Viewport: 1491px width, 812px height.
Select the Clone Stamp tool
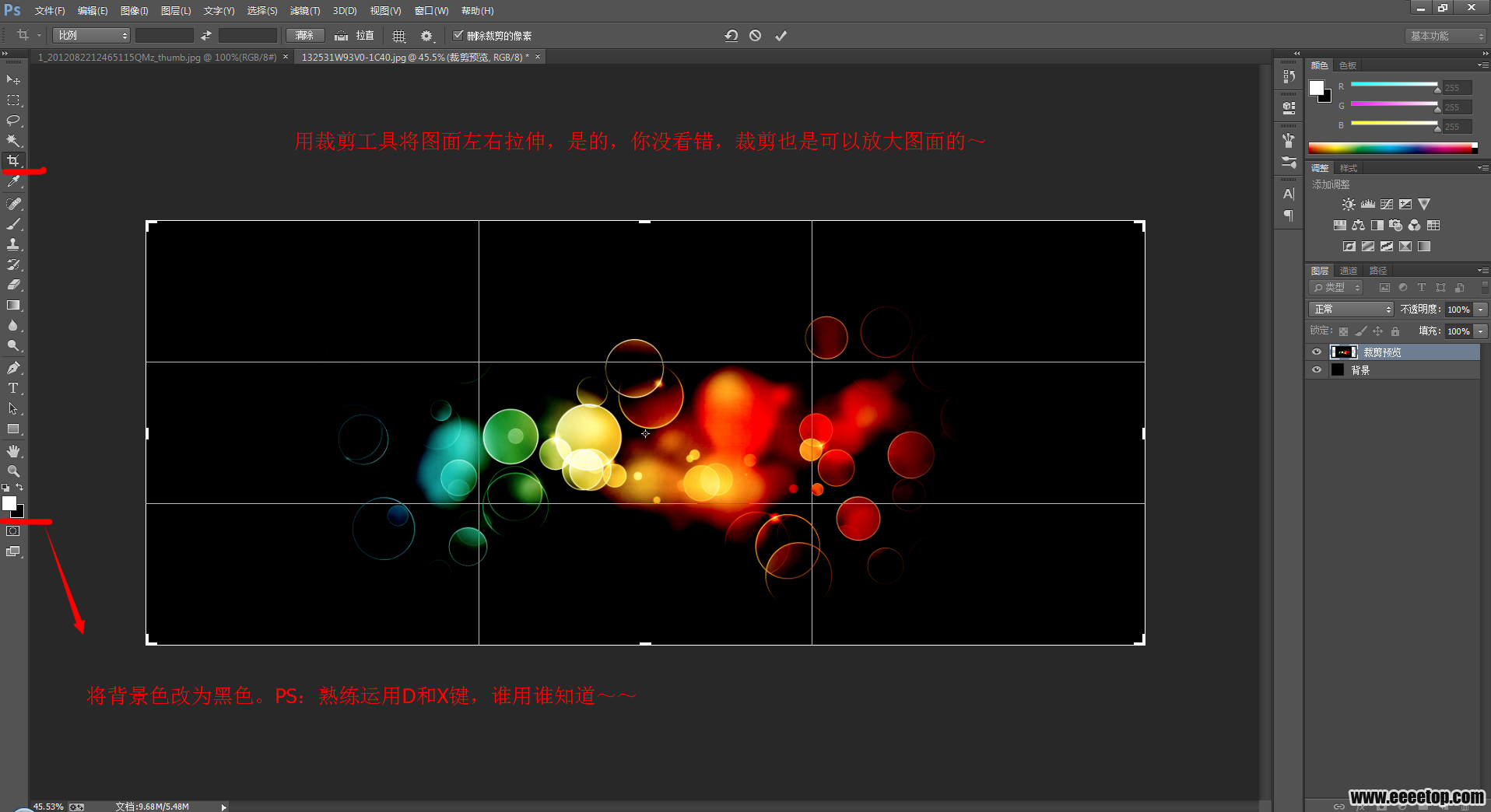[x=13, y=244]
